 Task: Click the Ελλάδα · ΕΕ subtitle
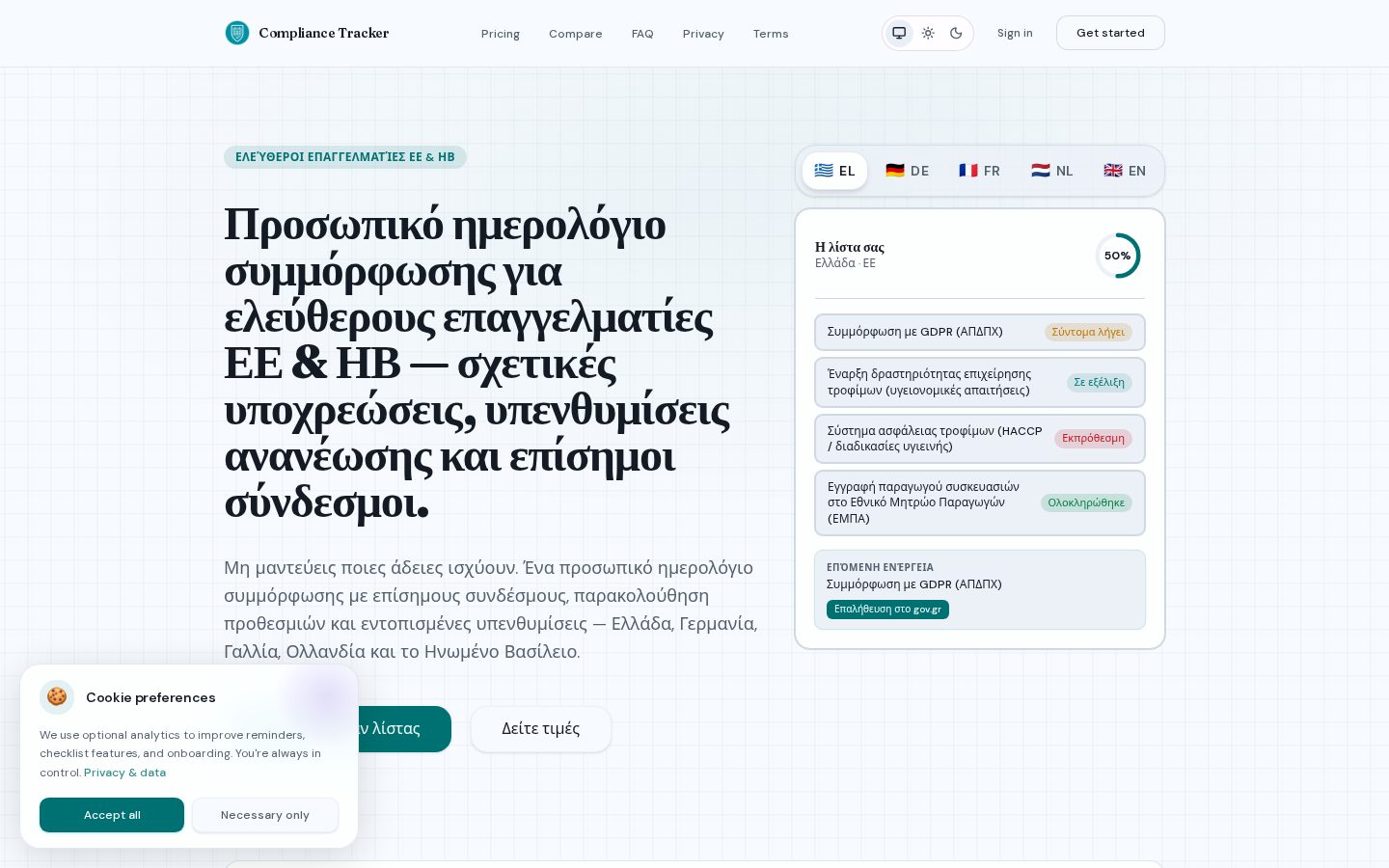click(845, 263)
